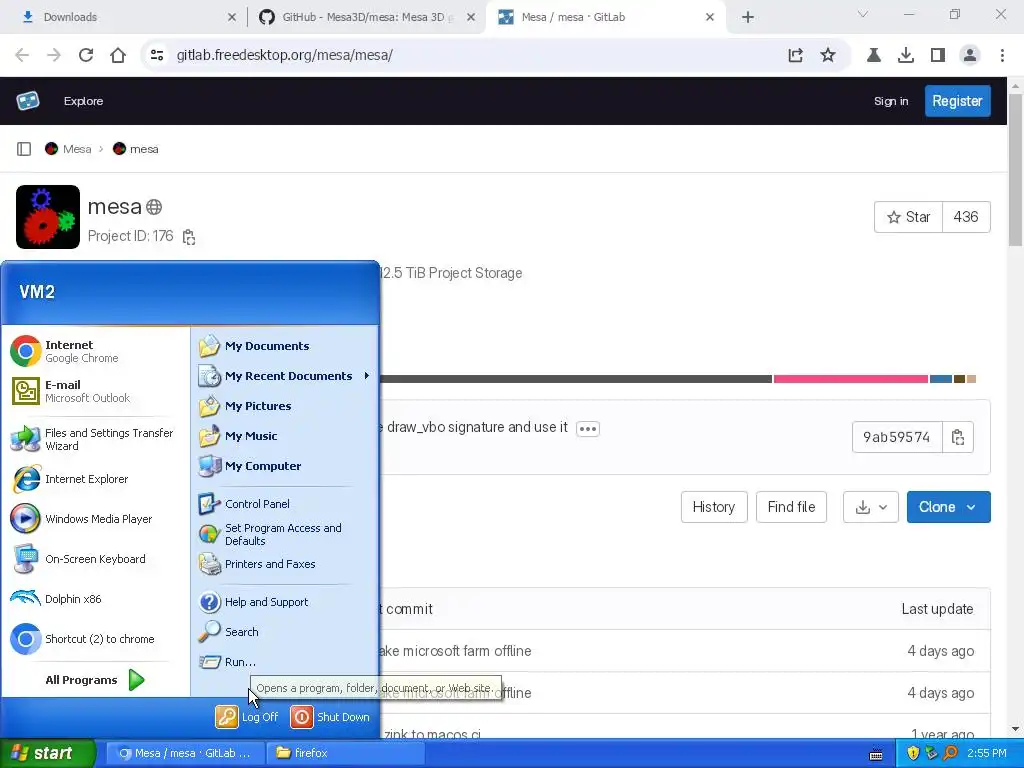Open My Music folder
This screenshot has width=1024, height=768.
point(285,436)
